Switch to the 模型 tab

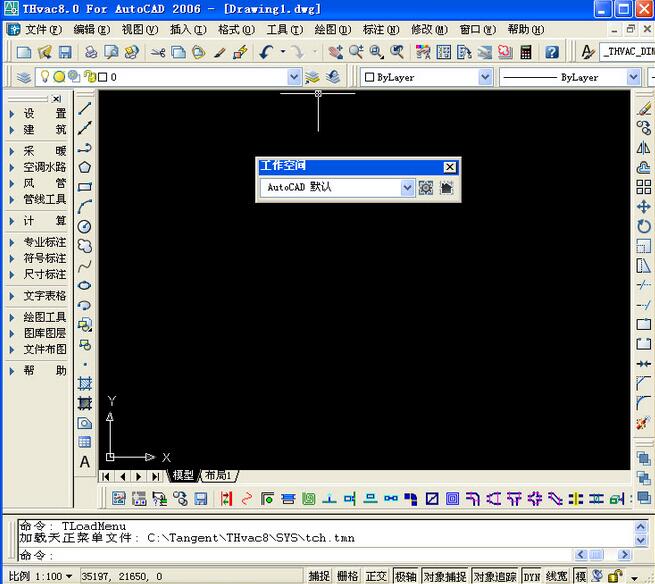(183, 475)
